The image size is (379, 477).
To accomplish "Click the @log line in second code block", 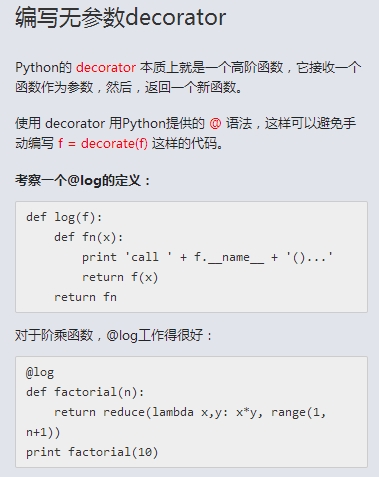I will coord(40,372).
